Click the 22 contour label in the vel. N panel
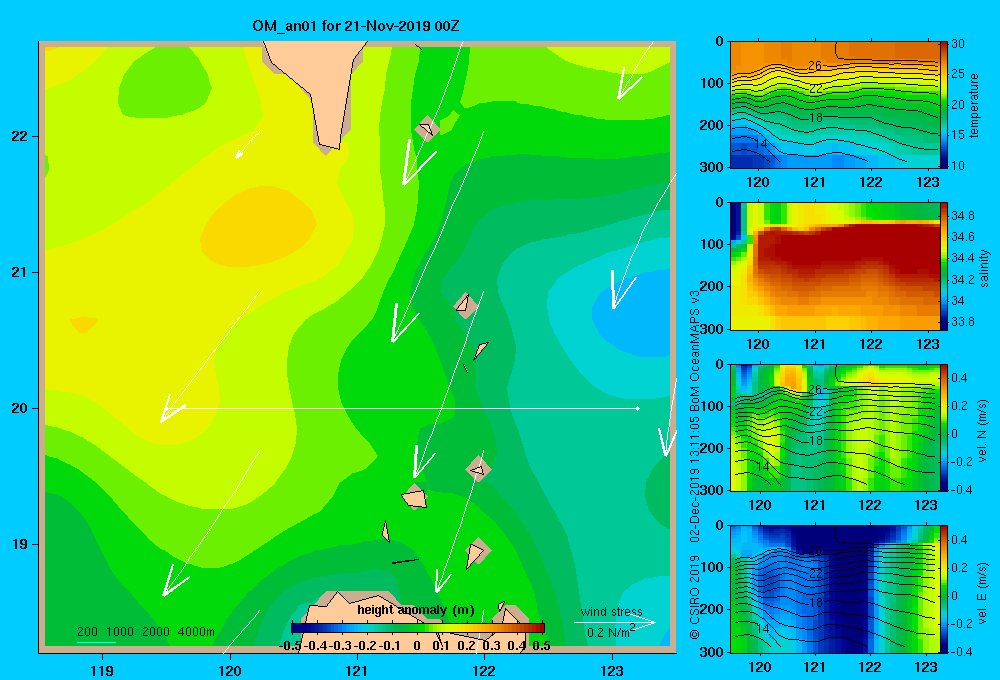1000x680 pixels. pyautogui.click(x=816, y=412)
